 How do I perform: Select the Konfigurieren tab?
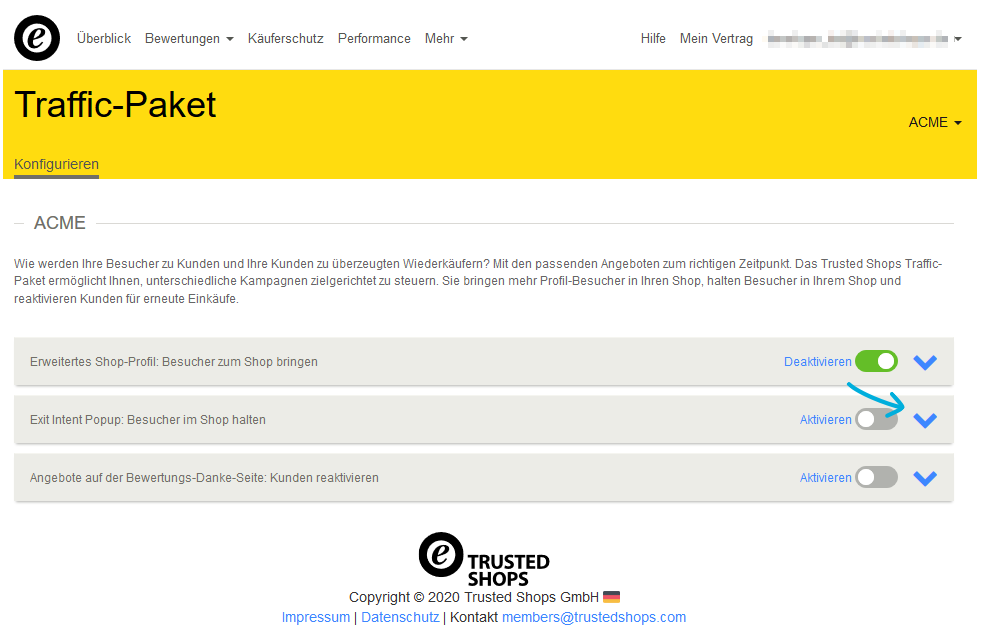pyautogui.click(x=56, y=165)
